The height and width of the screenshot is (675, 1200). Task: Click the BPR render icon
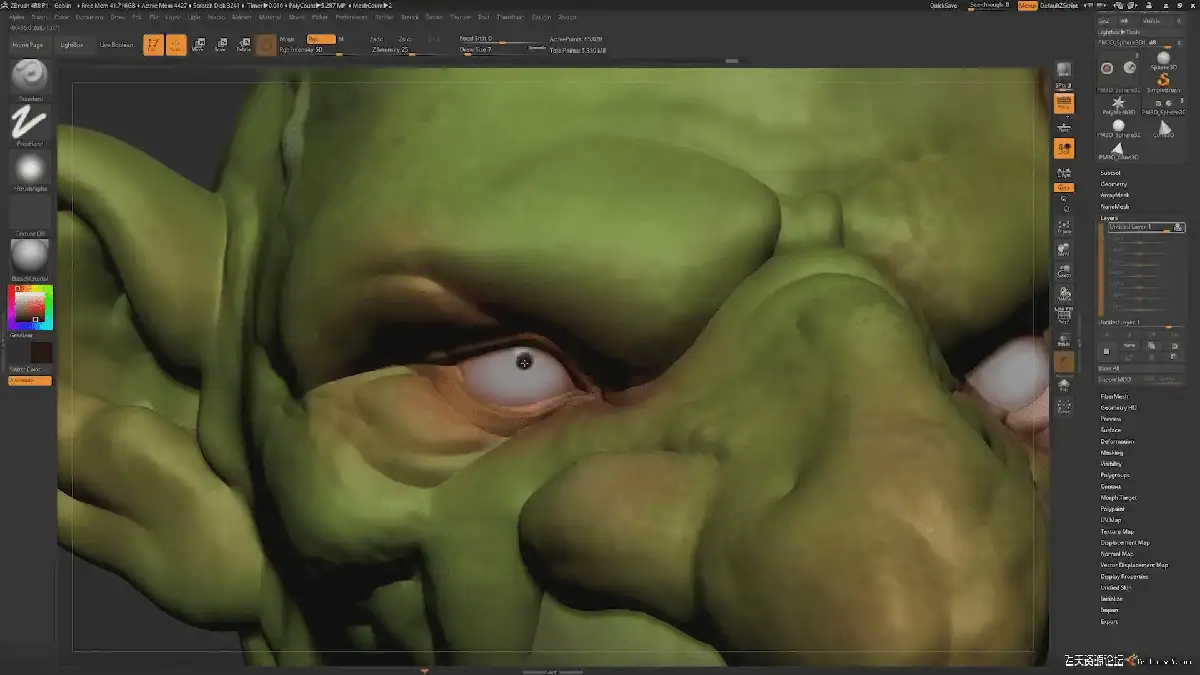point(1064,70)
